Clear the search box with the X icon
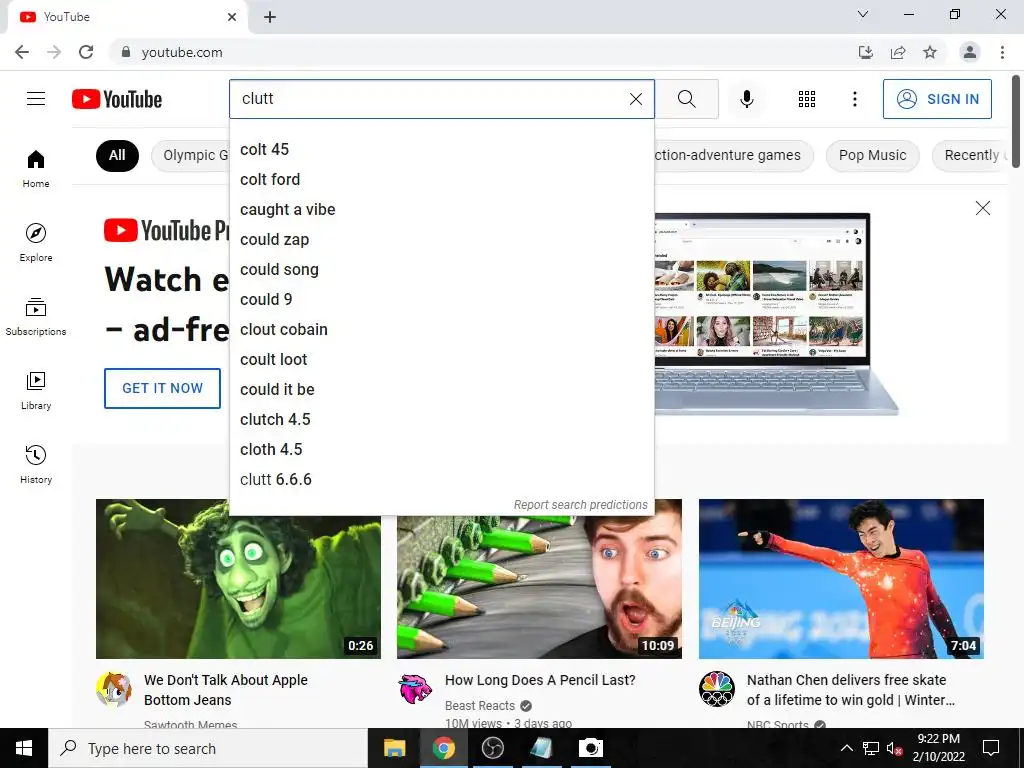This screenshot has width=1024, height=768. coord(635,99)
